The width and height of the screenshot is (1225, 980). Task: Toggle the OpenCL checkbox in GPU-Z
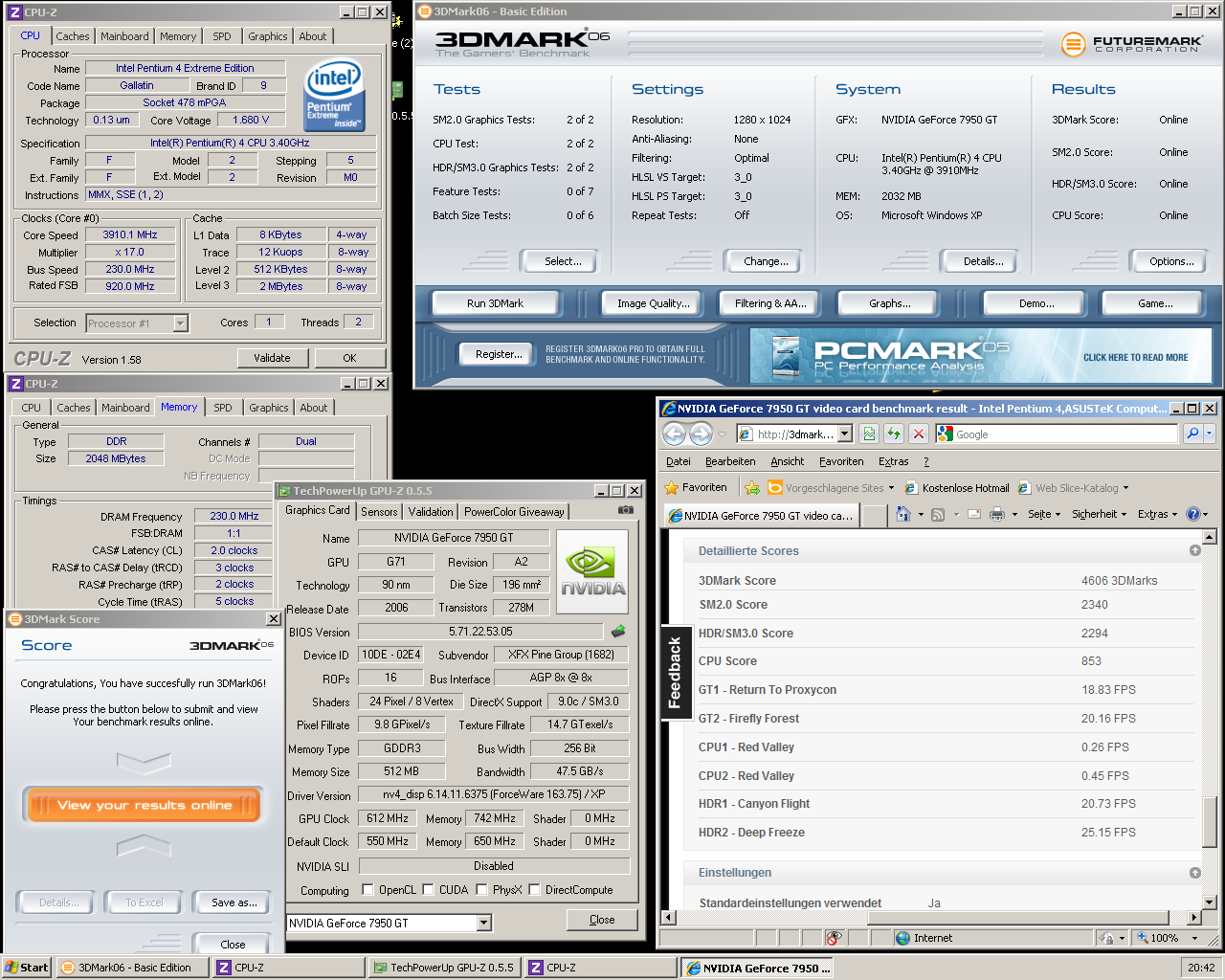pyautogui.click(x=367, y=889)
